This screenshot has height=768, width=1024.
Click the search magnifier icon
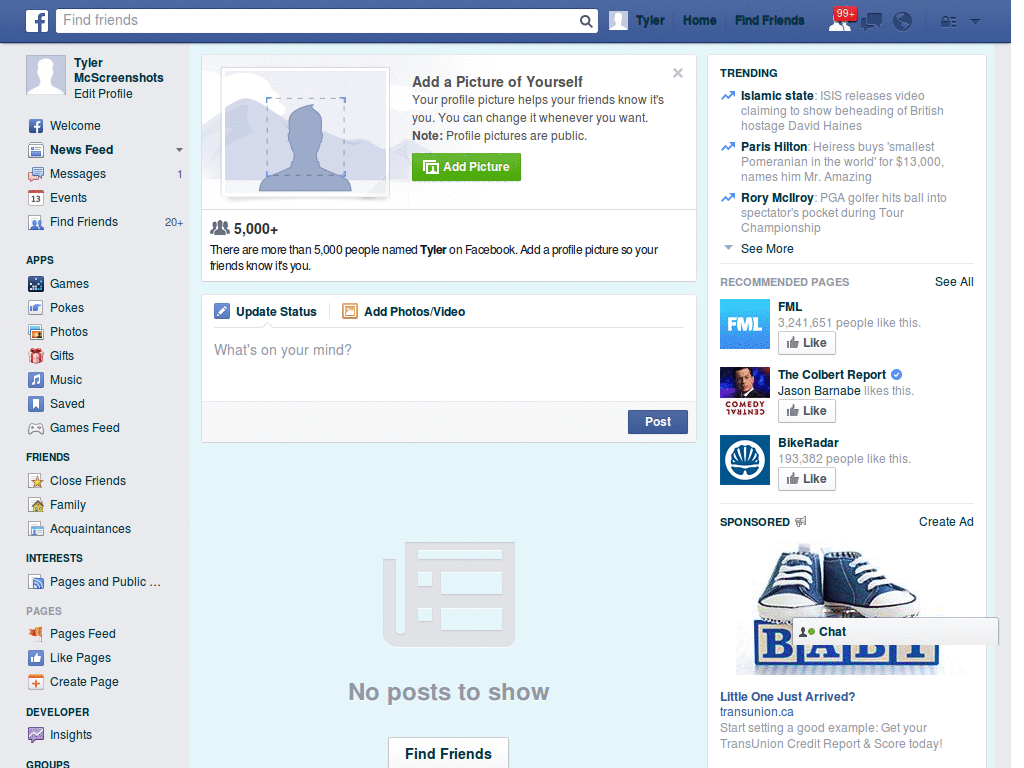(586, 22)
